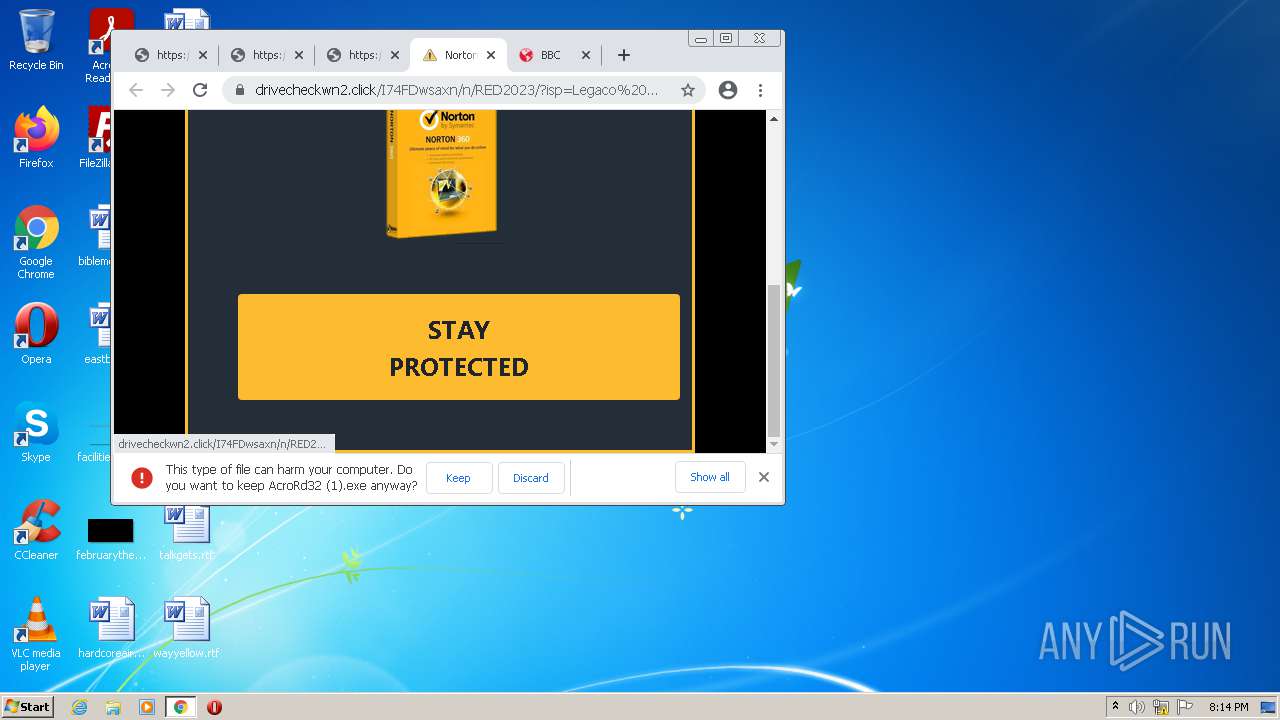1280x720 pixels.
Task: Open the Recycle Bin desktop icon
Action: tap(36, 40)
